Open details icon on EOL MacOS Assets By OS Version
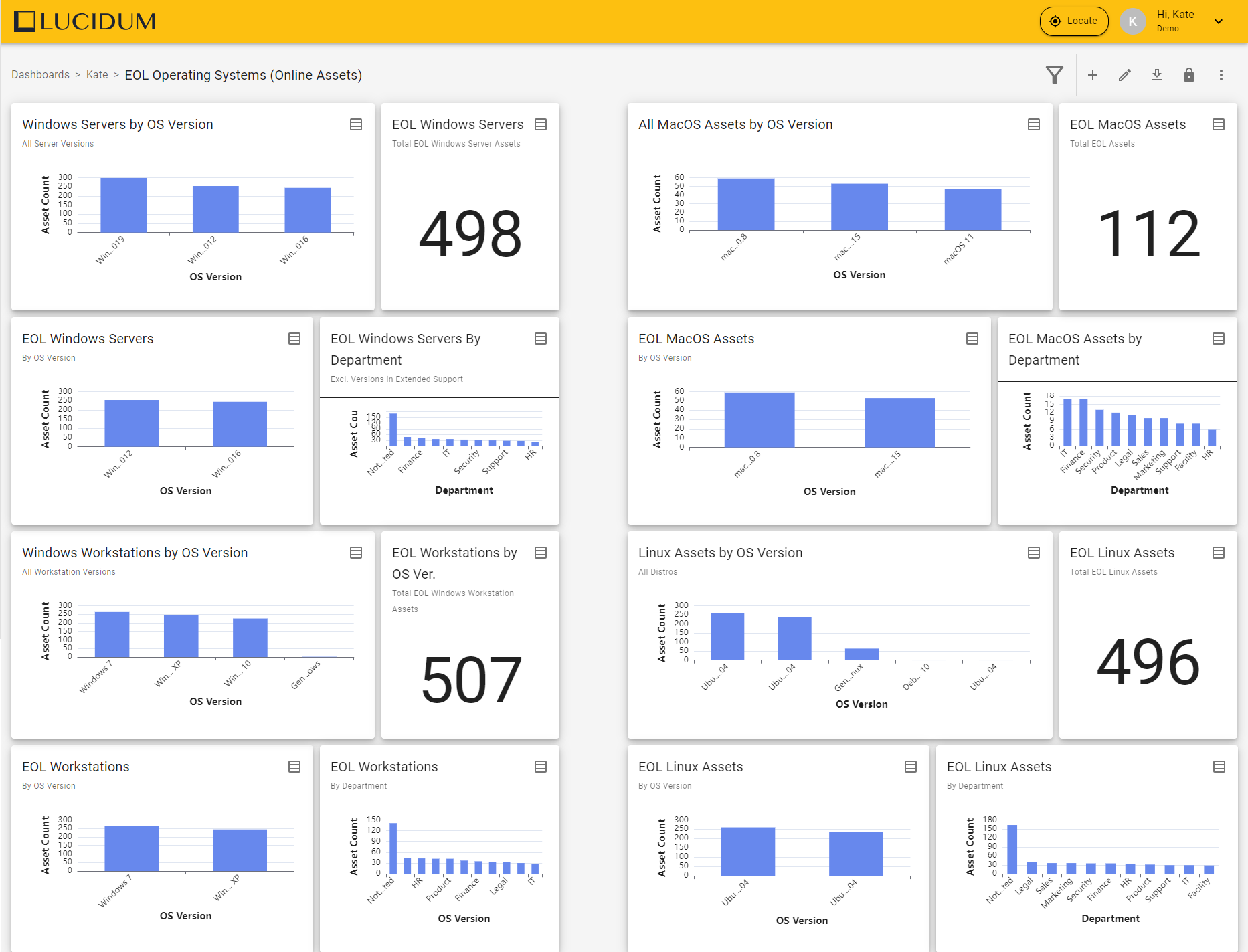 click(x=972, y=339)
